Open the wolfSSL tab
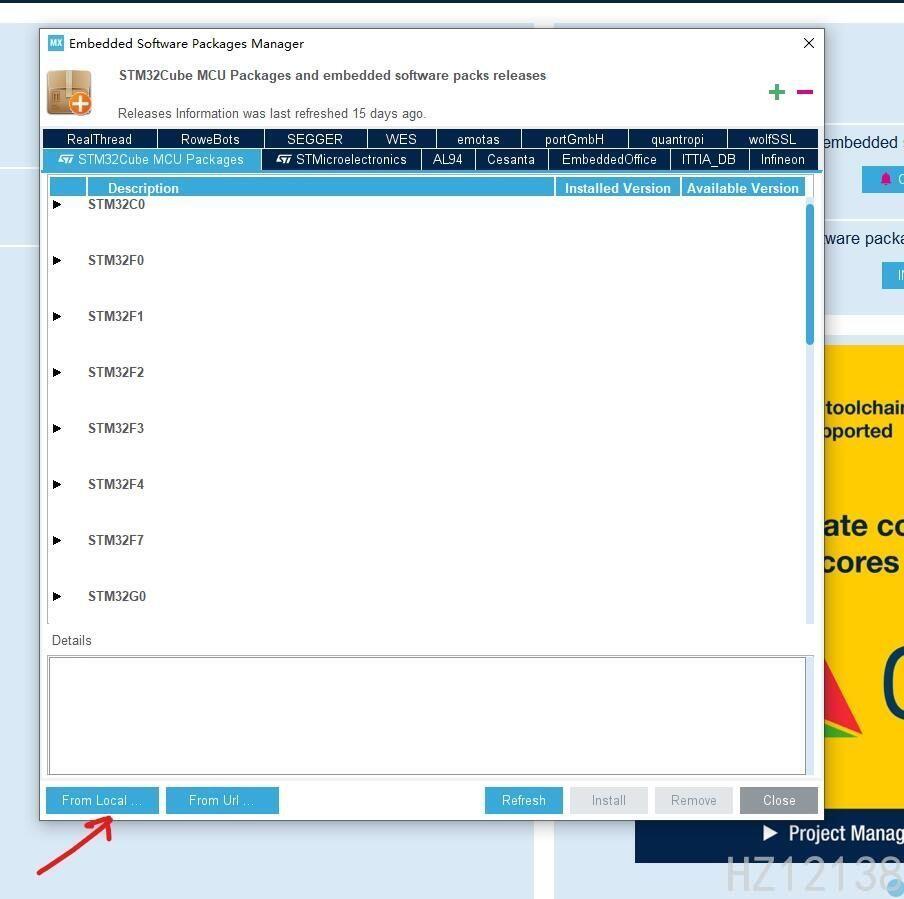Image resolution: width=904 pixels, height=899 pixels. (772, 139)
